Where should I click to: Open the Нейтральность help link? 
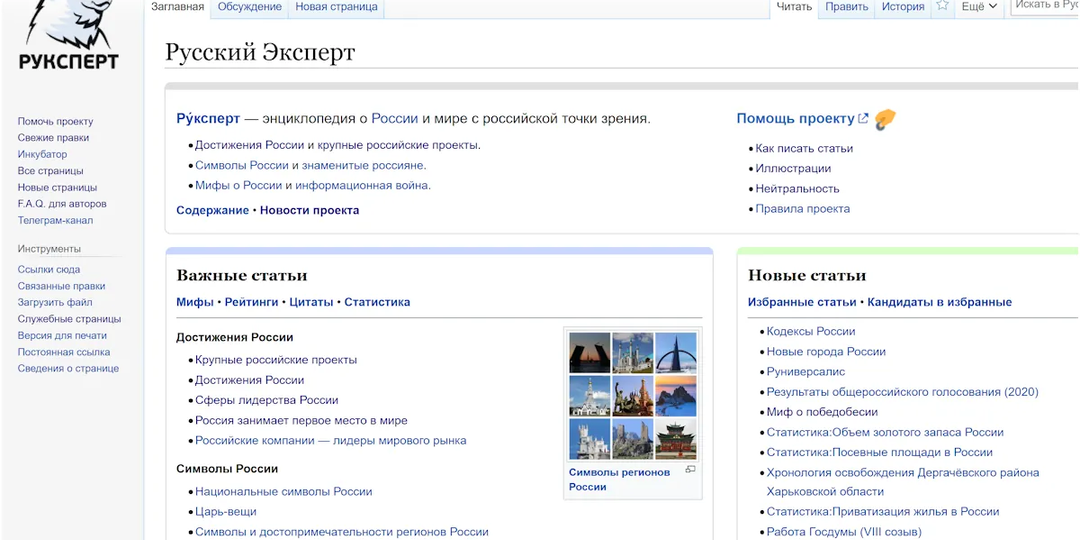pyautogui.click(x=798, y=189)
